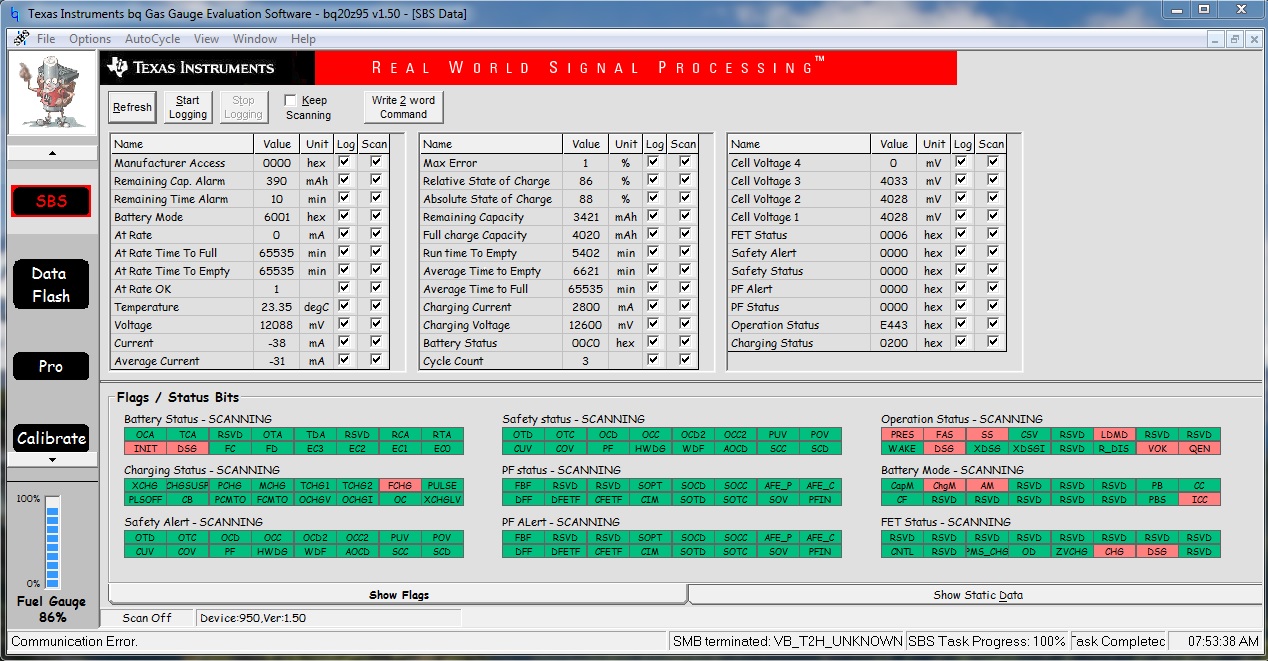Open the Pro sidebar panel
Image resolution: width=1268 pixels, height=661 pixels.
coord(51,367)
